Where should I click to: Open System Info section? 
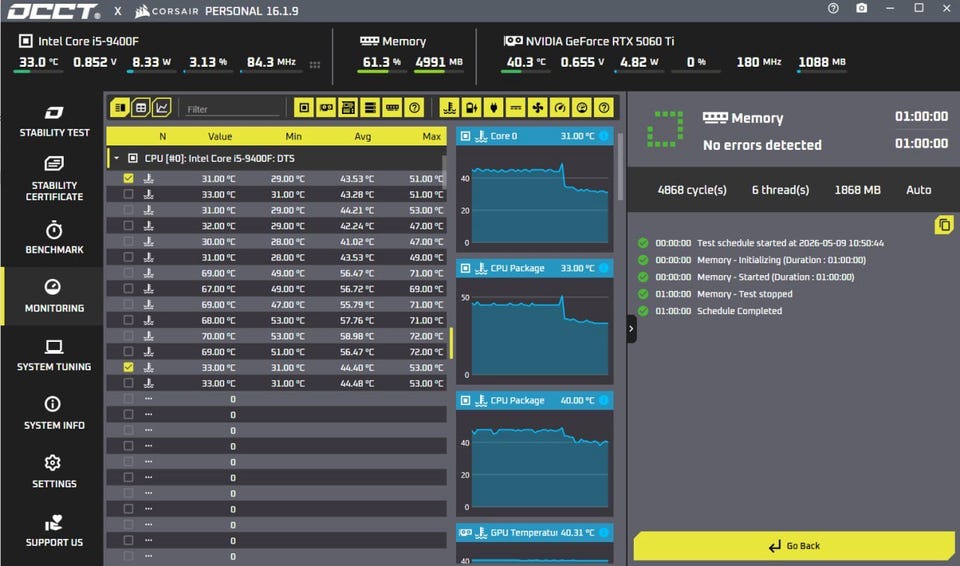pyautogui.click(x=54, y=413)
